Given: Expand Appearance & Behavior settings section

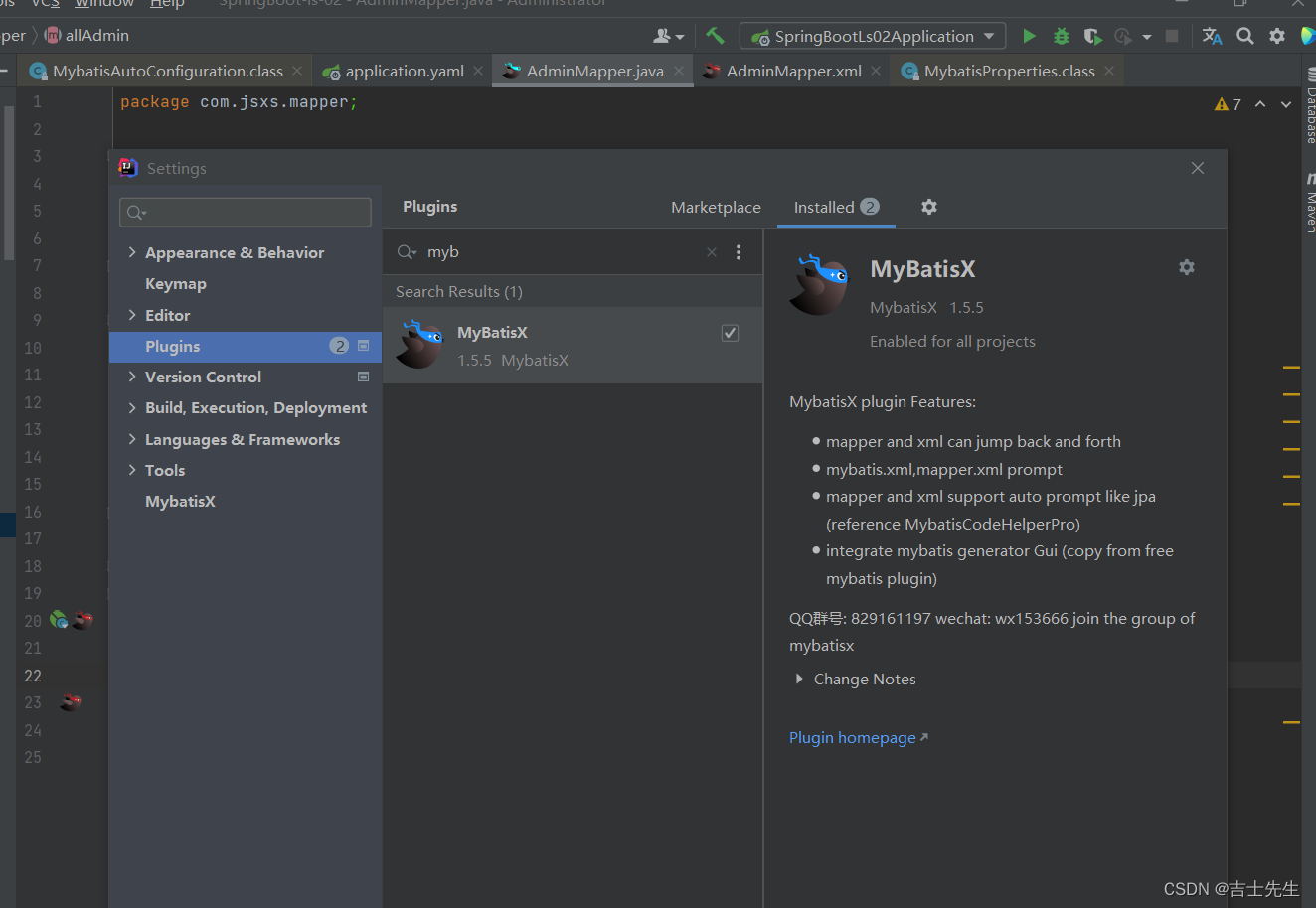Looking at the screenshot, I should [132, 252].
